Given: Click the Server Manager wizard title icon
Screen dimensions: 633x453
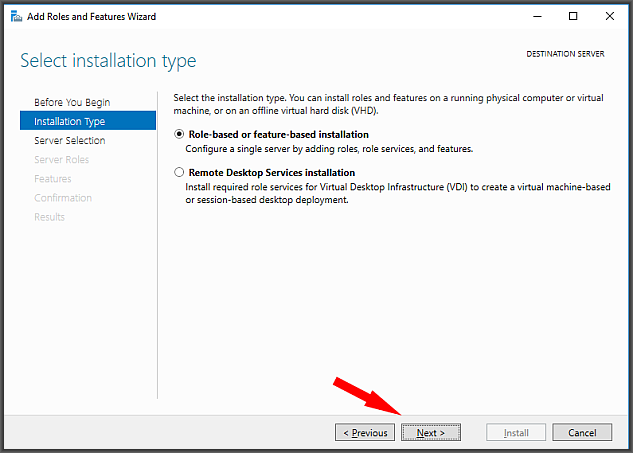Looking at the screenshot, I should click(x=16, y=17).
